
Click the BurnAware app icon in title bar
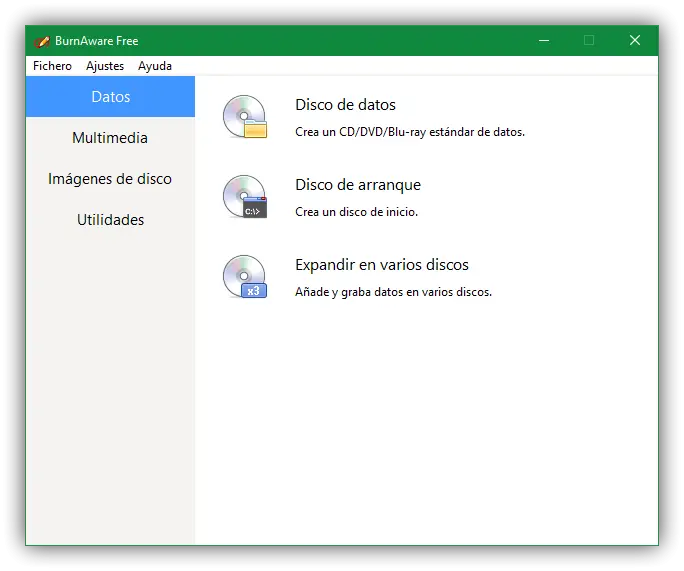pos(42,41)
